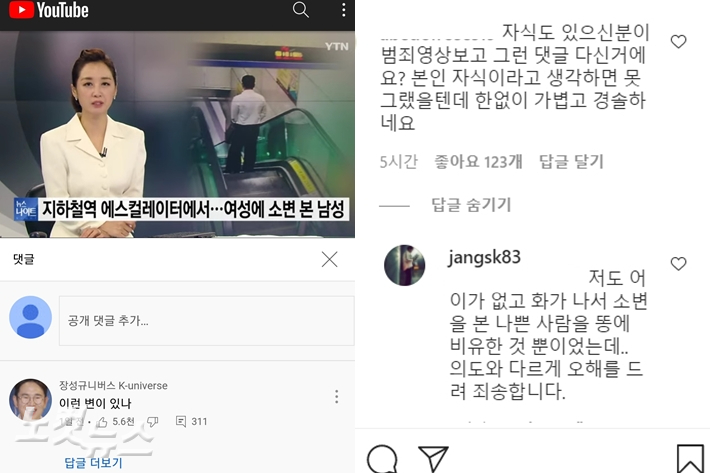Like the comment '이런 변이 있나'

point(102,422)
